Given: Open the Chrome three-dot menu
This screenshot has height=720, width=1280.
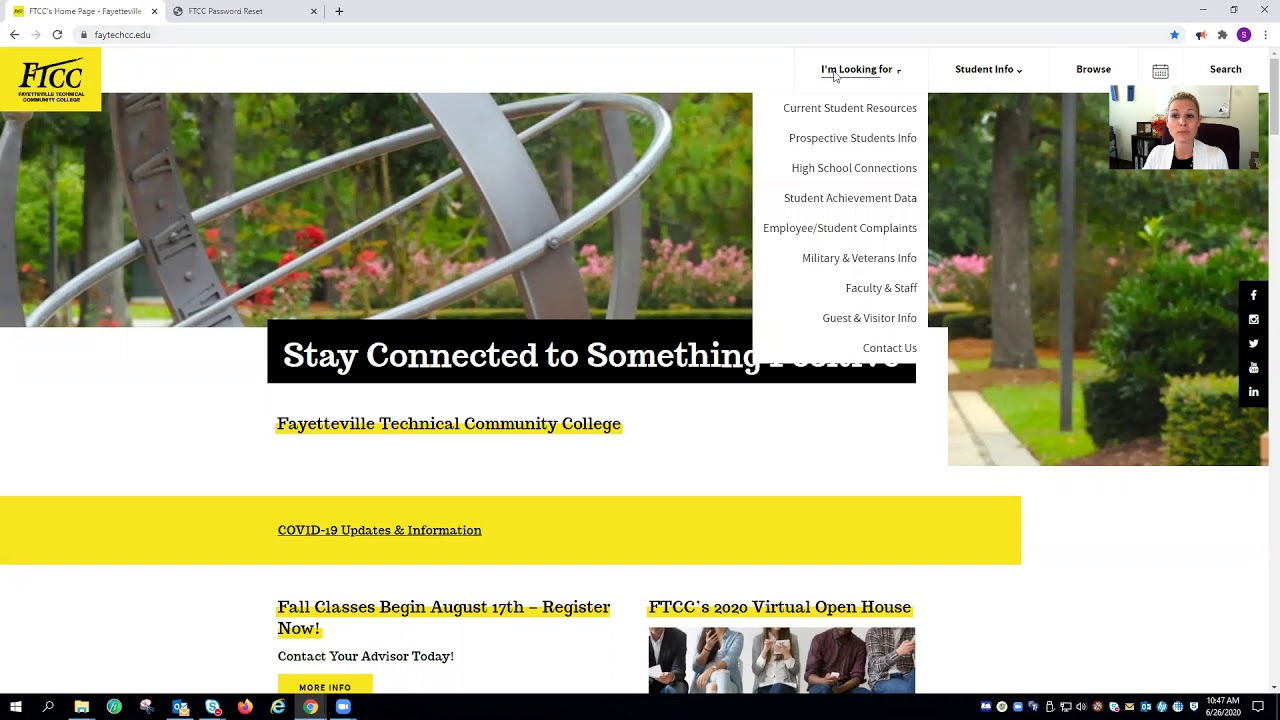Looking at the screenshot, I should 1266,35.
